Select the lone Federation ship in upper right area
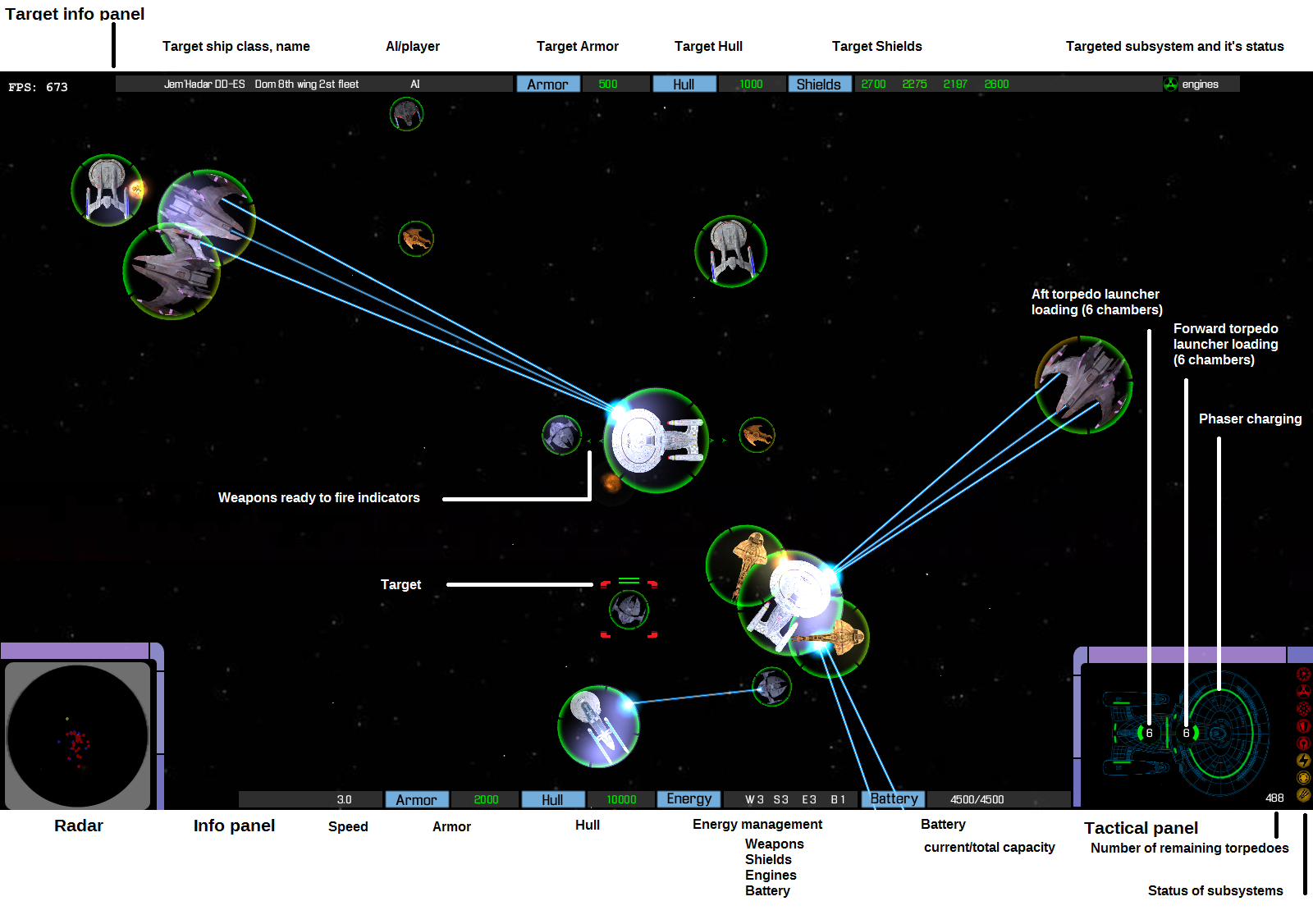 pyautogui.click(x=730, y=251)
